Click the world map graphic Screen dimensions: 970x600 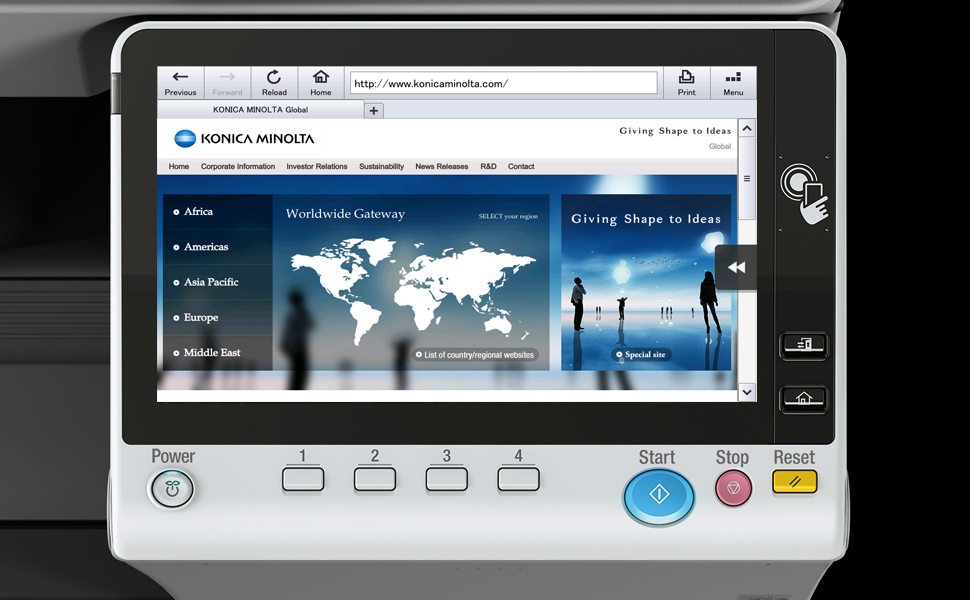pyautogui.click(x=413, y=289)
